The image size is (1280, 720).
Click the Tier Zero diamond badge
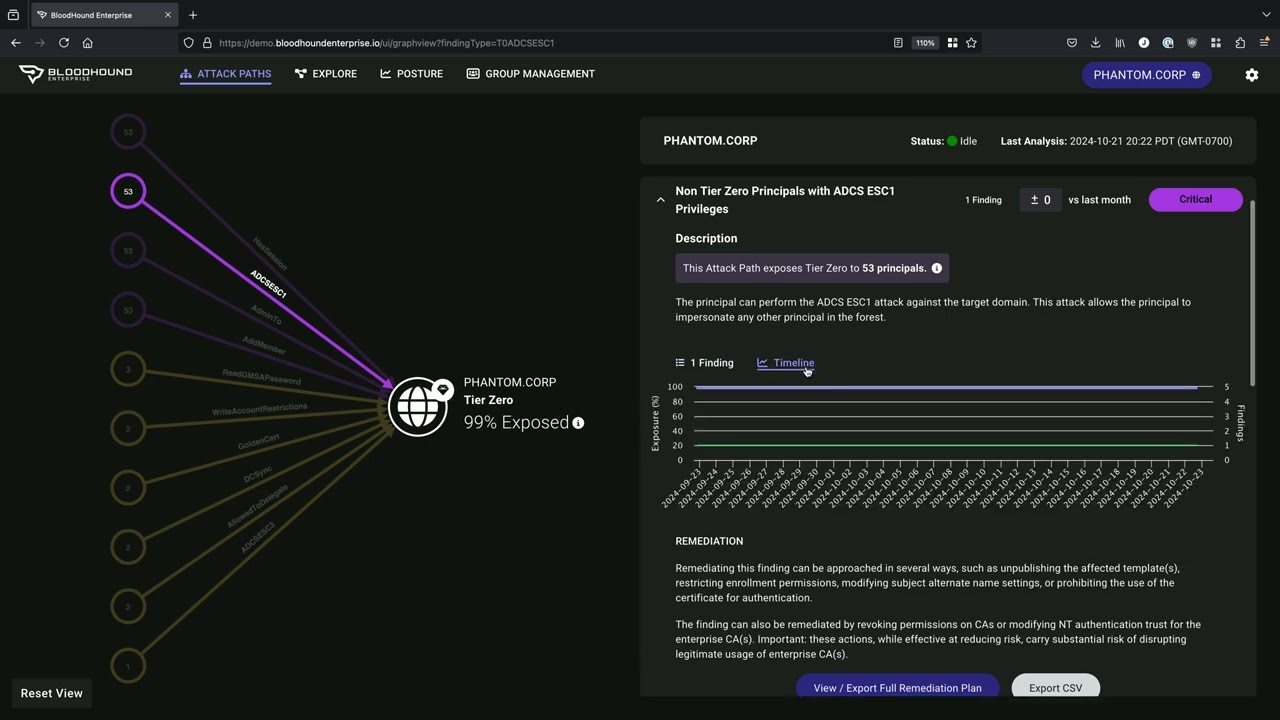point(442,390)
